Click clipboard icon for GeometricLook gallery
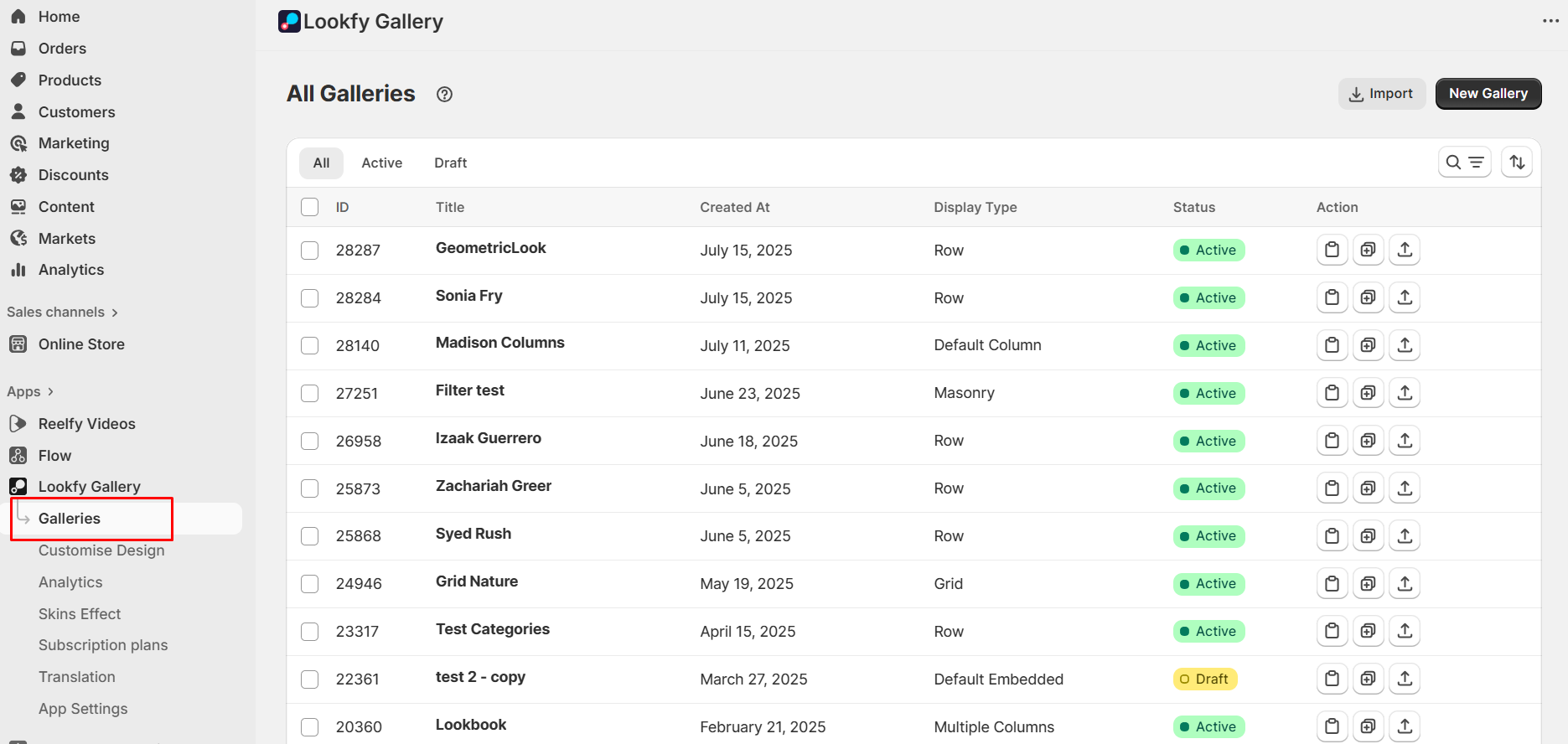The height and width of the screenshot is (744, 1568). click(x=1332, y=250)
